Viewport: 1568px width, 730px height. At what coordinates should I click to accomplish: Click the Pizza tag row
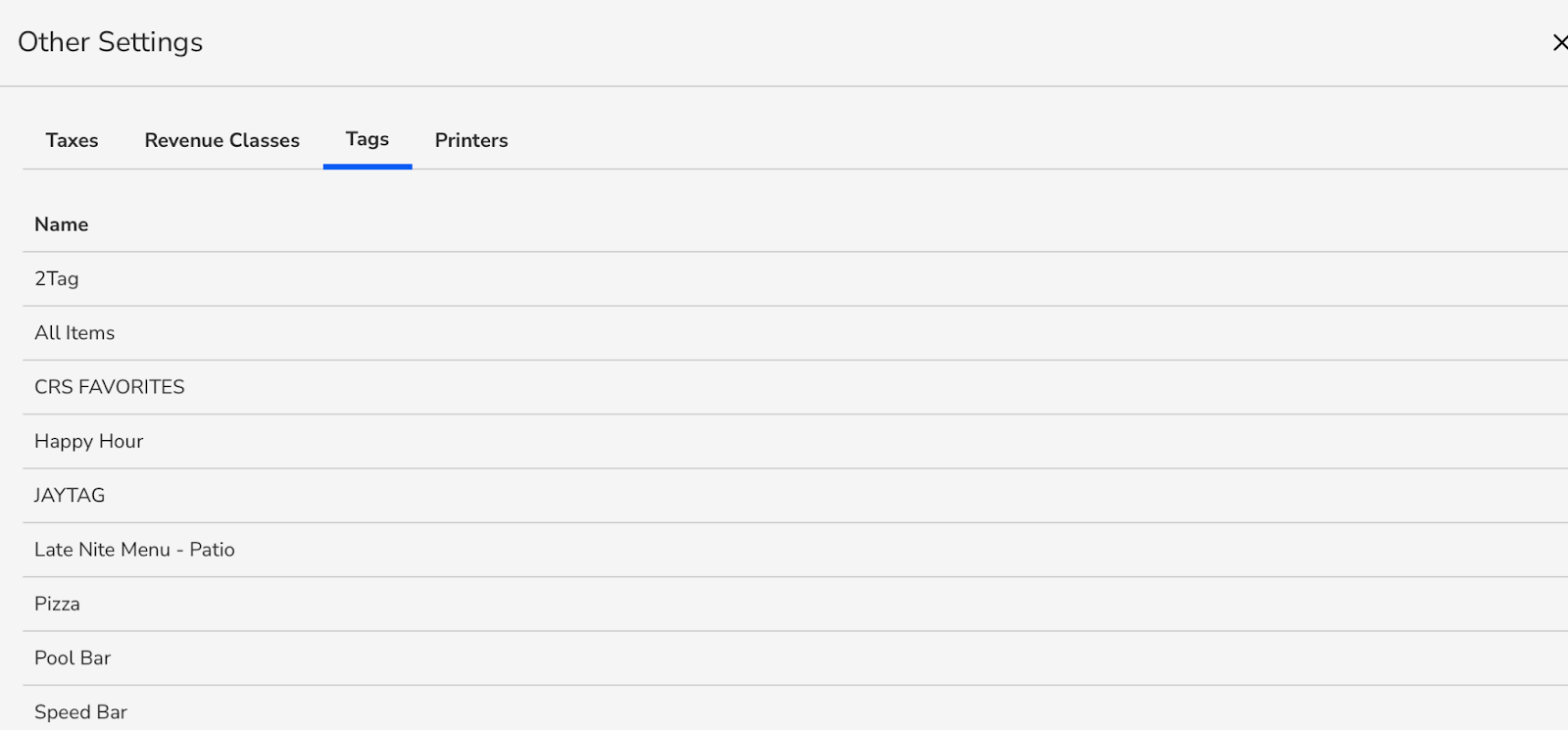point(57,604)
